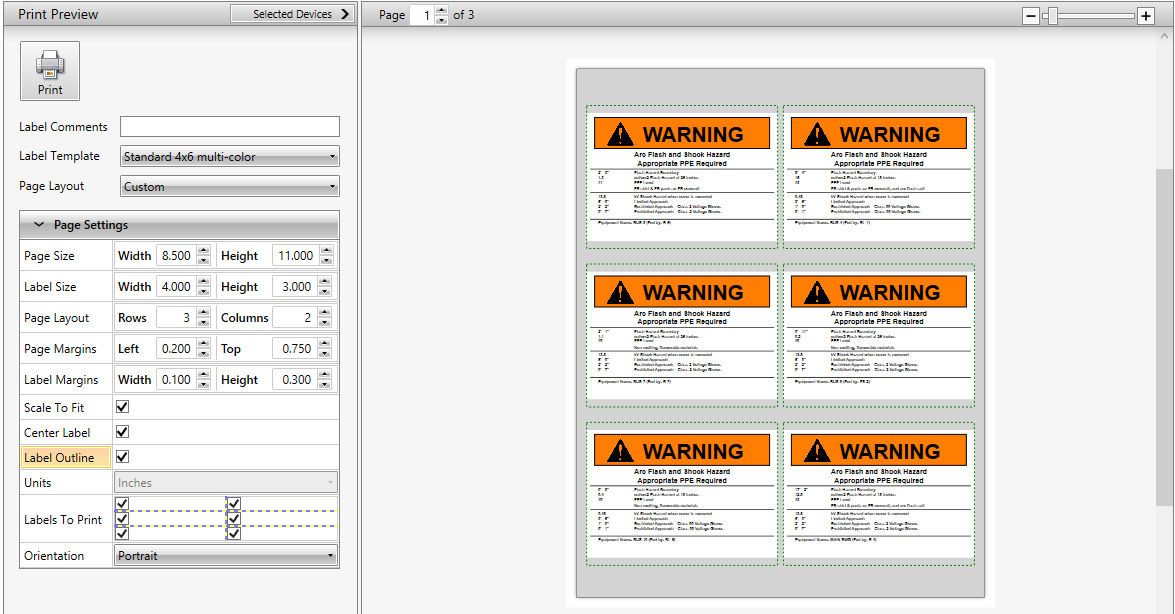Increase Page Margins Top value
The height and width of the screenshot is (614, 1175).
pos(324,343)
